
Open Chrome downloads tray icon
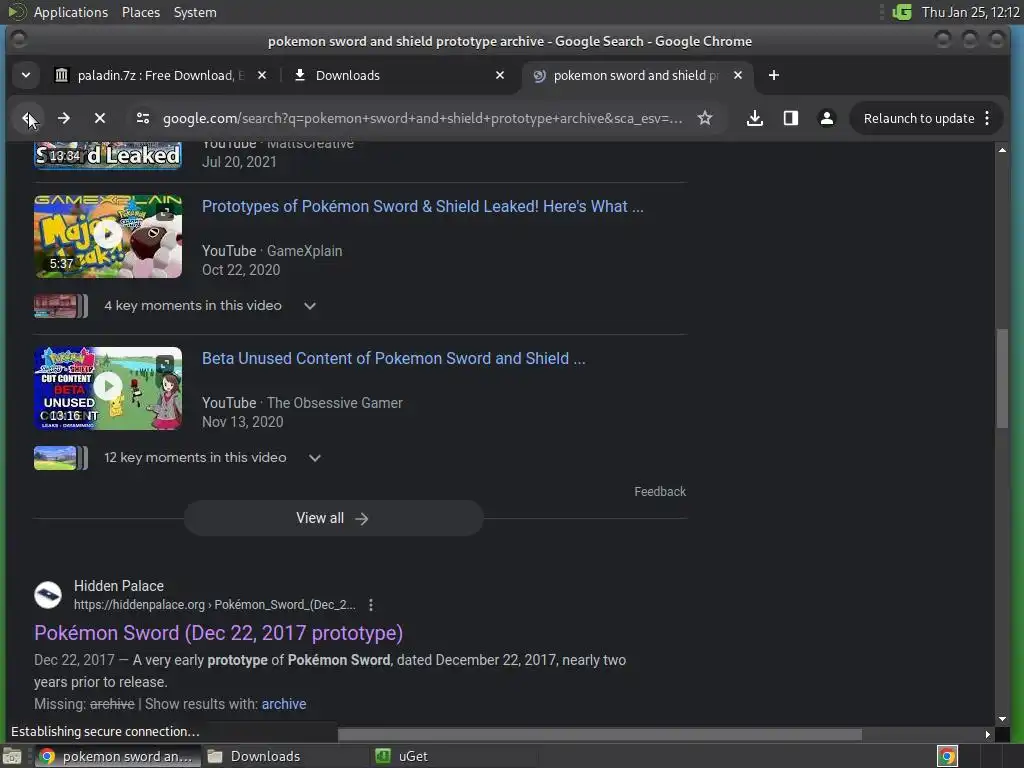click(754, 118)
